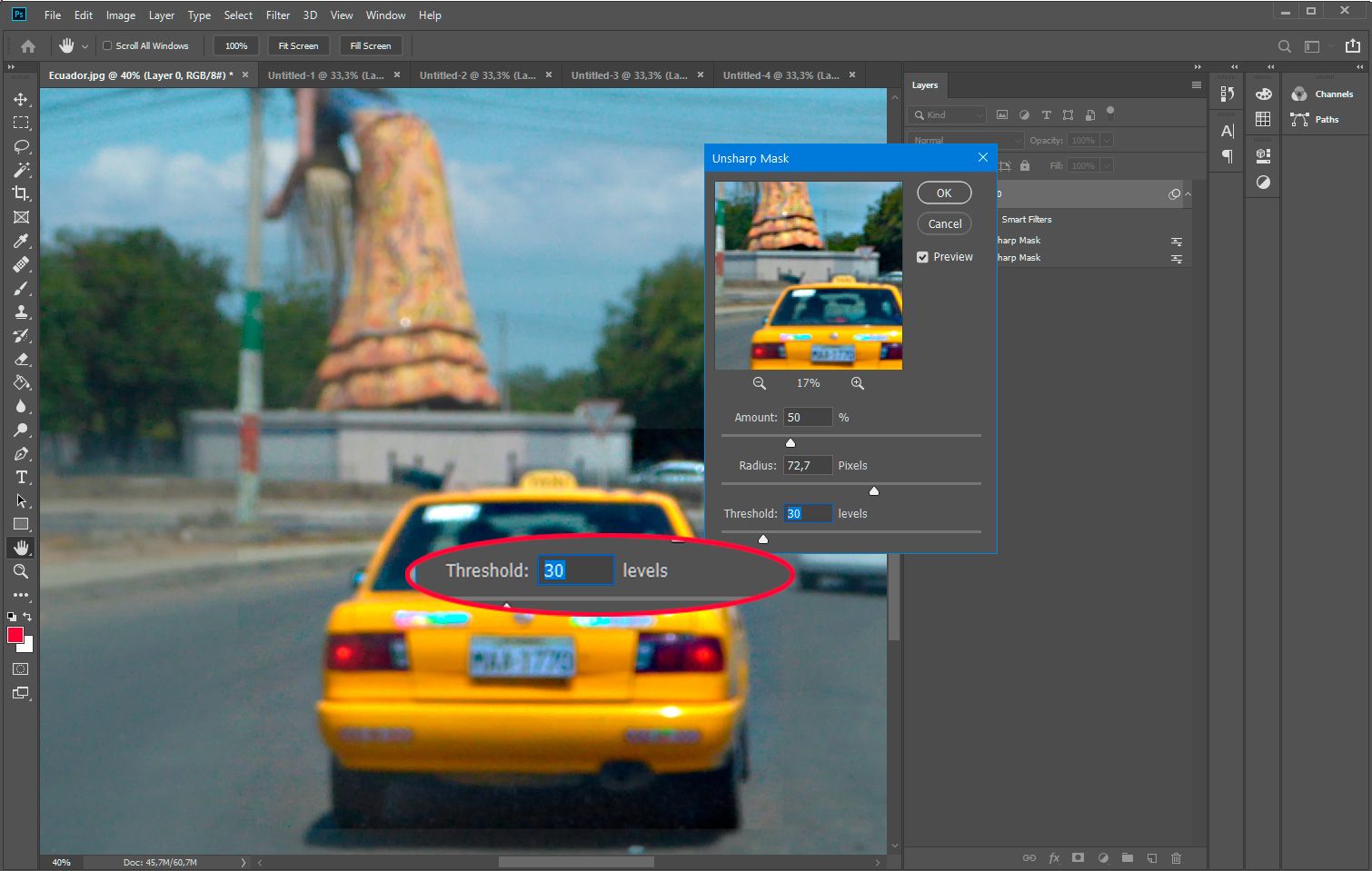Open the layer blending mode dropdown
Screen dimensions: 1372x871
964,140
